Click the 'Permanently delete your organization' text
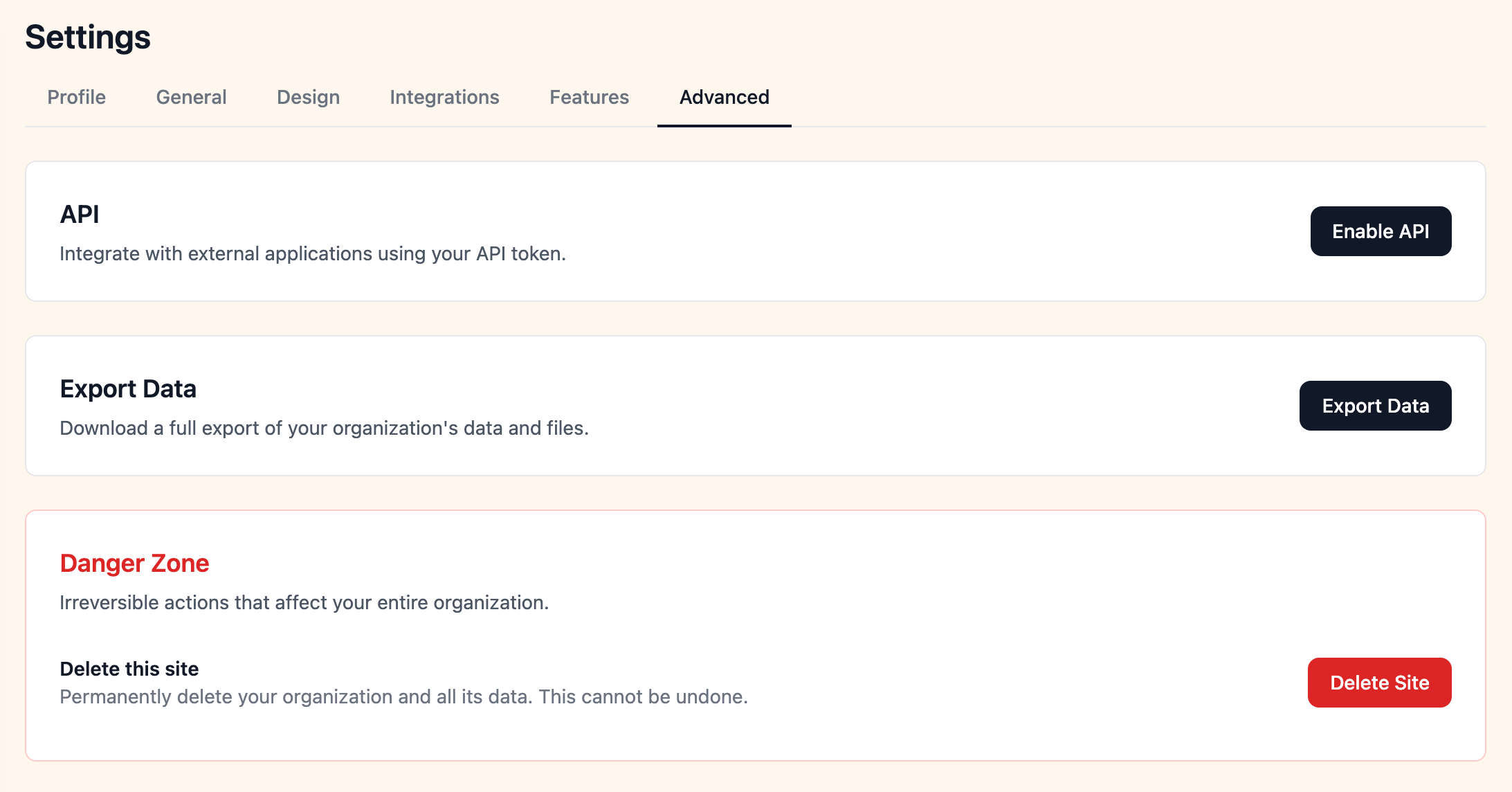 (404, 697)
